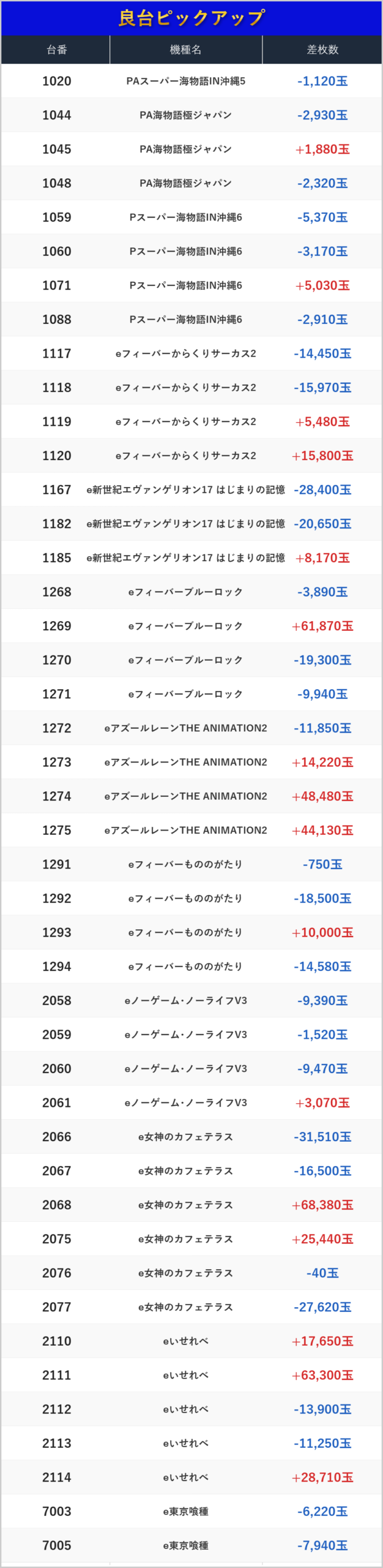Click the 台番 column header
This screenshot has width=383, height=1568.
[56, 50]
